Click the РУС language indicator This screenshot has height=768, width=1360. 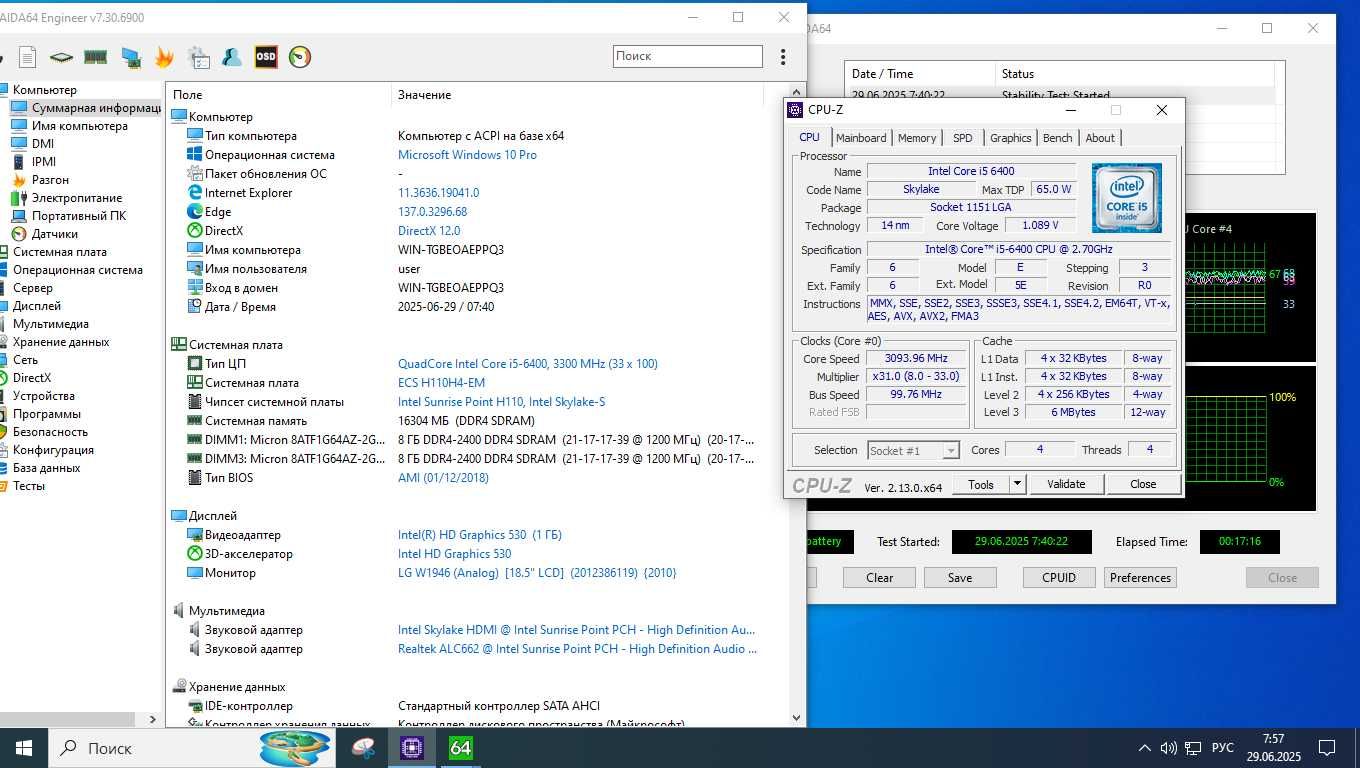pyautogui.click(x=1222, y=748)
